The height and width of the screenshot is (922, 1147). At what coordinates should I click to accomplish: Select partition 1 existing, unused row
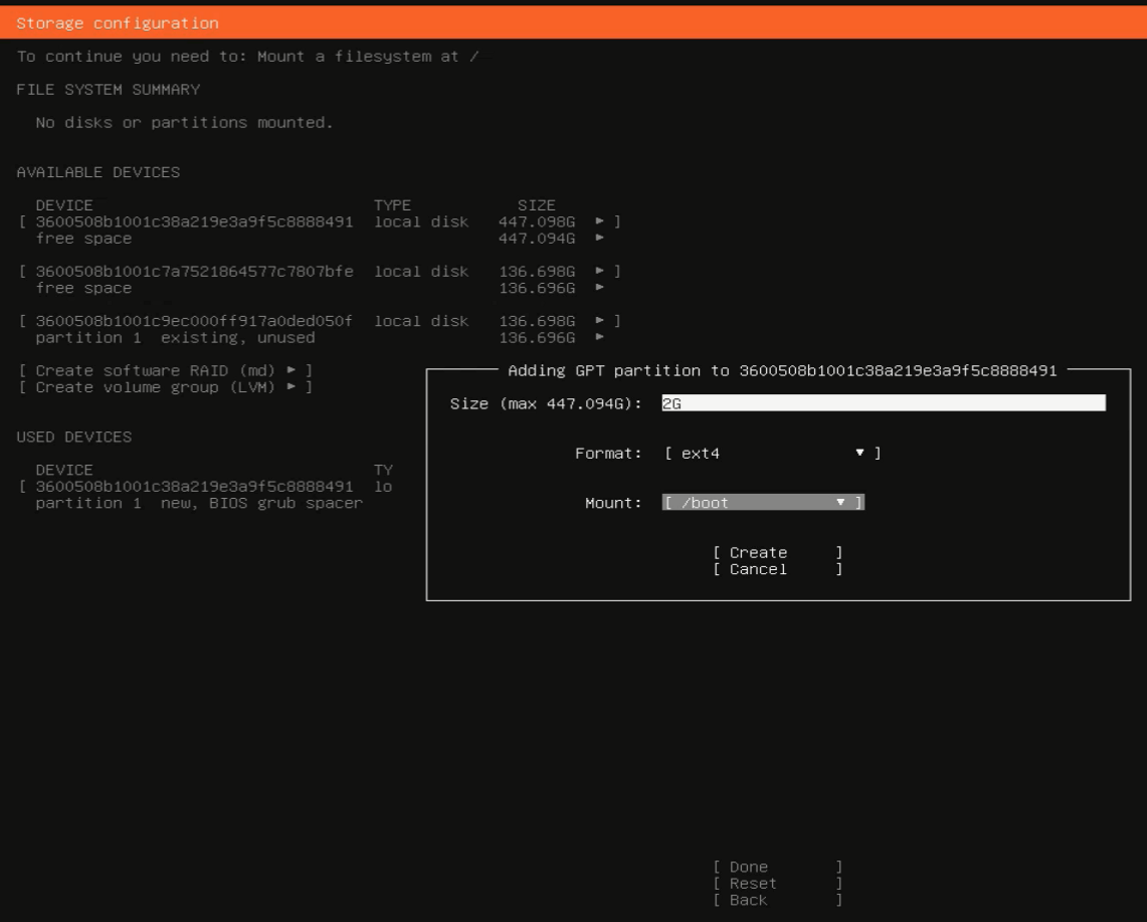[x=320, y=337]
